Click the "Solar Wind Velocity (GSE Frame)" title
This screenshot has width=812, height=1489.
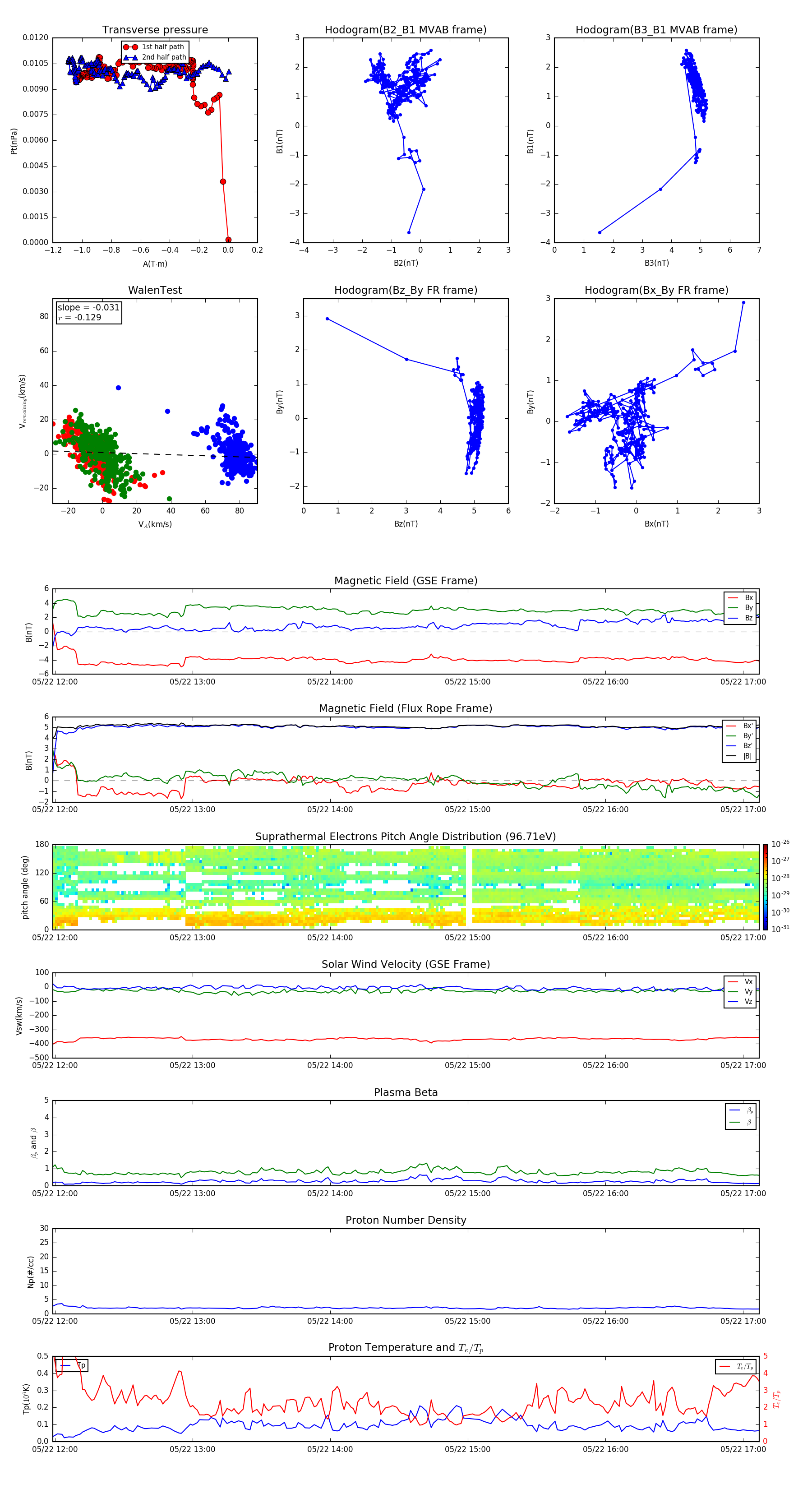pos(406,964)
